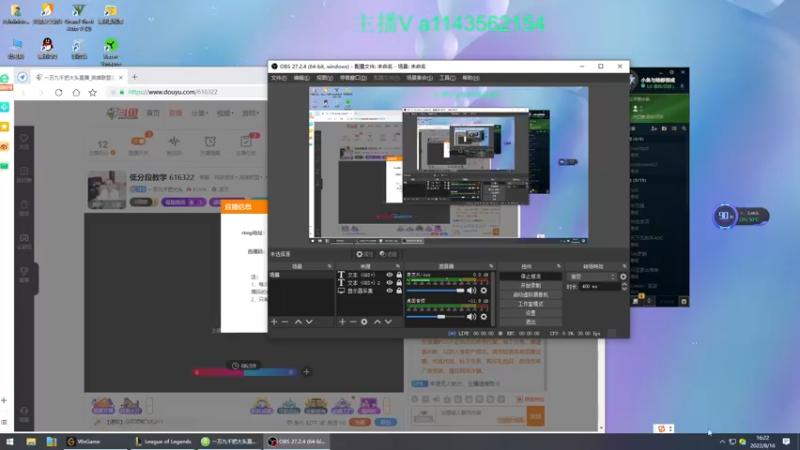
Task: Pop out the audio mixer dock panel
Action: [491, 266]
